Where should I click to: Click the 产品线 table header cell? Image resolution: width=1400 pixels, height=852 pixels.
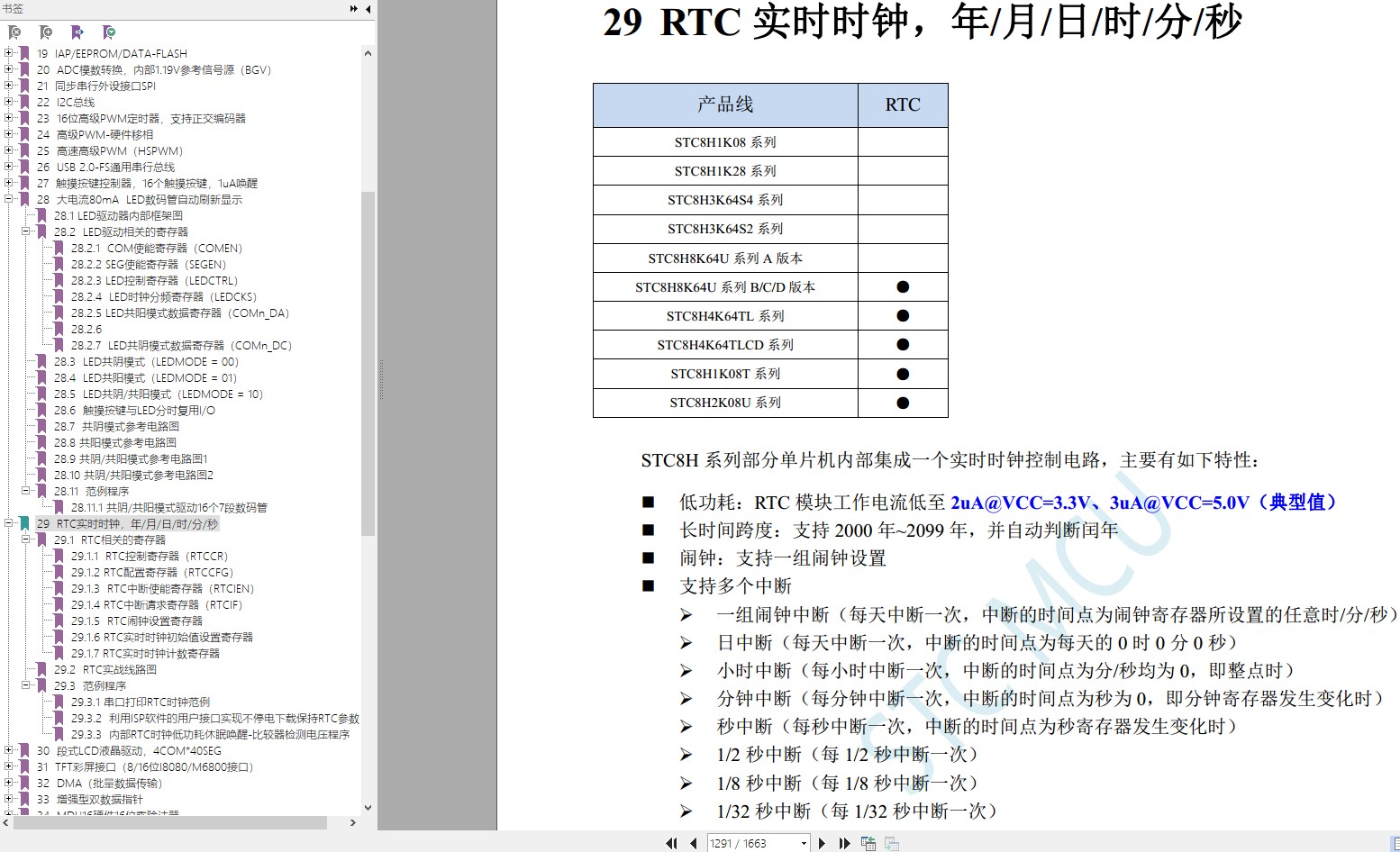[x=725, y=105]
